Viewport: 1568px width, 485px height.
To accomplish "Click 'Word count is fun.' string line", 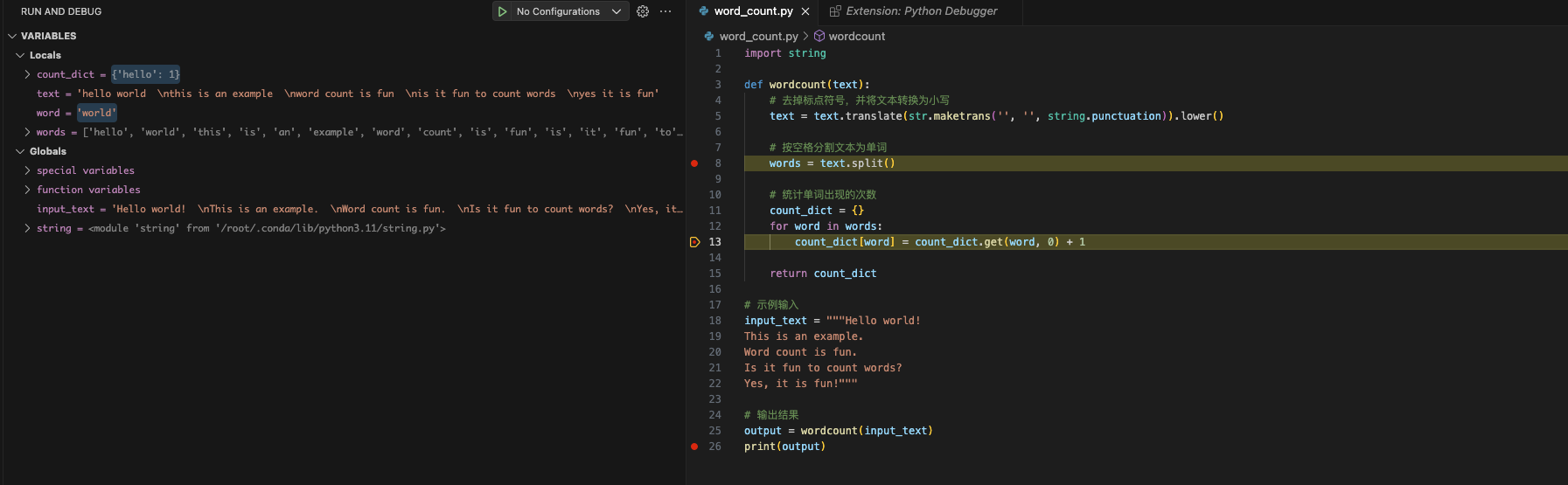I will click(800, 352).
